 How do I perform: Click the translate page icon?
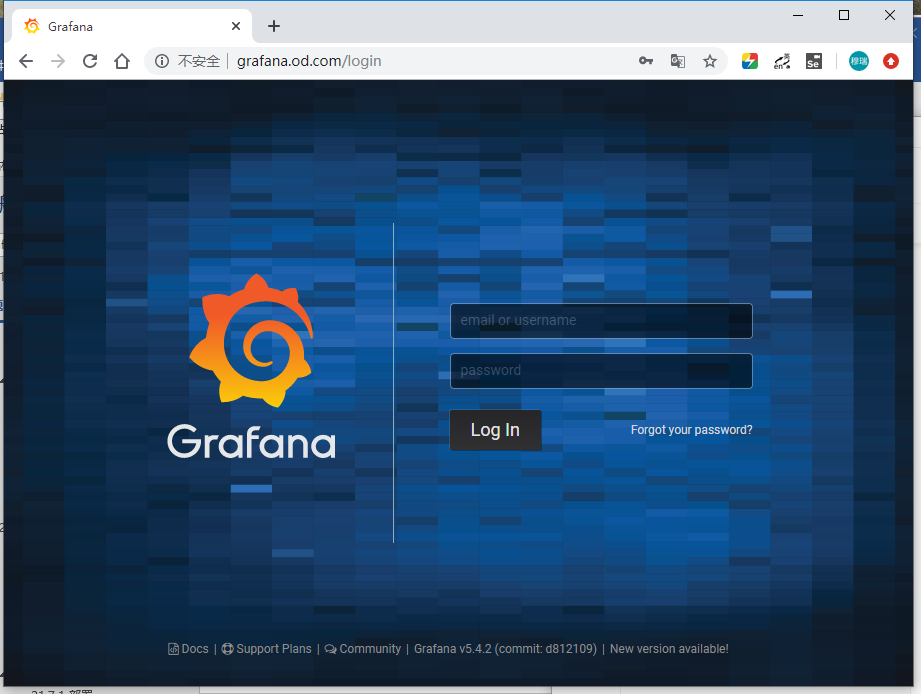(x=678, y=61)
